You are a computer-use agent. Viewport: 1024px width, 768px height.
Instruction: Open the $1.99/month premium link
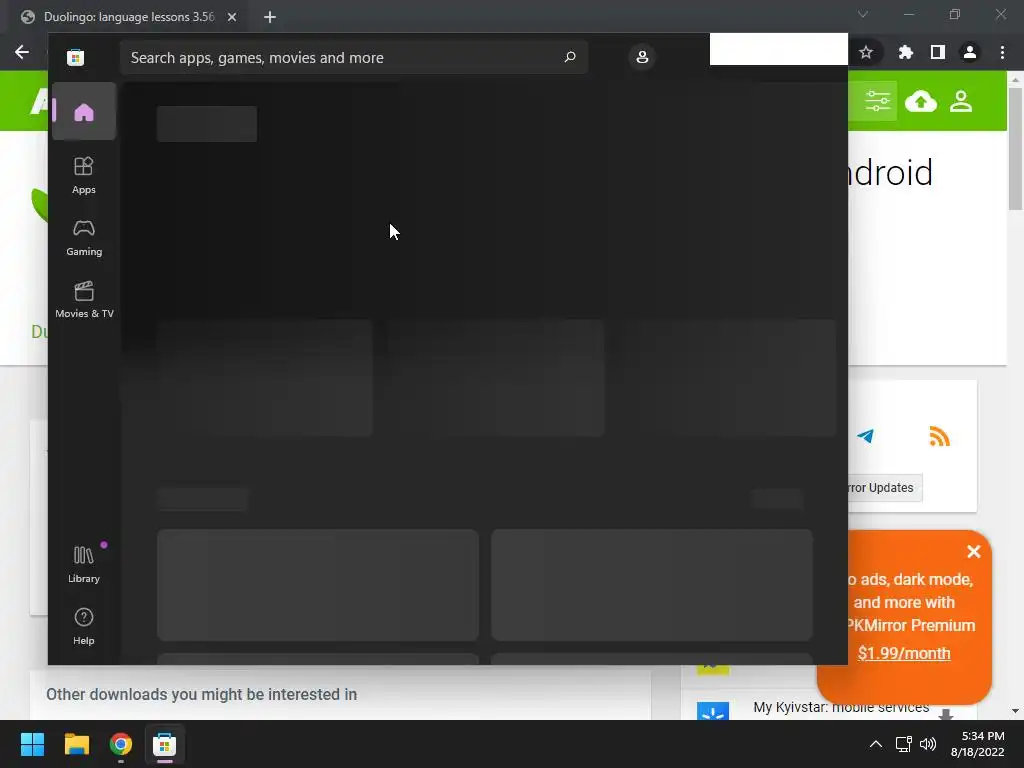[904, 653]
